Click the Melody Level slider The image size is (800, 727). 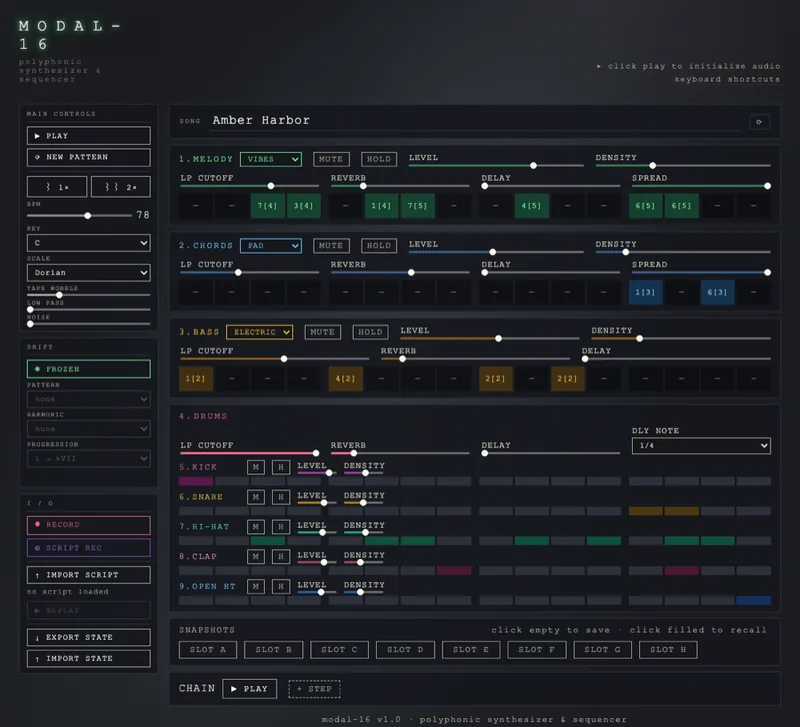pyautogui.click(x=496, y=165)
